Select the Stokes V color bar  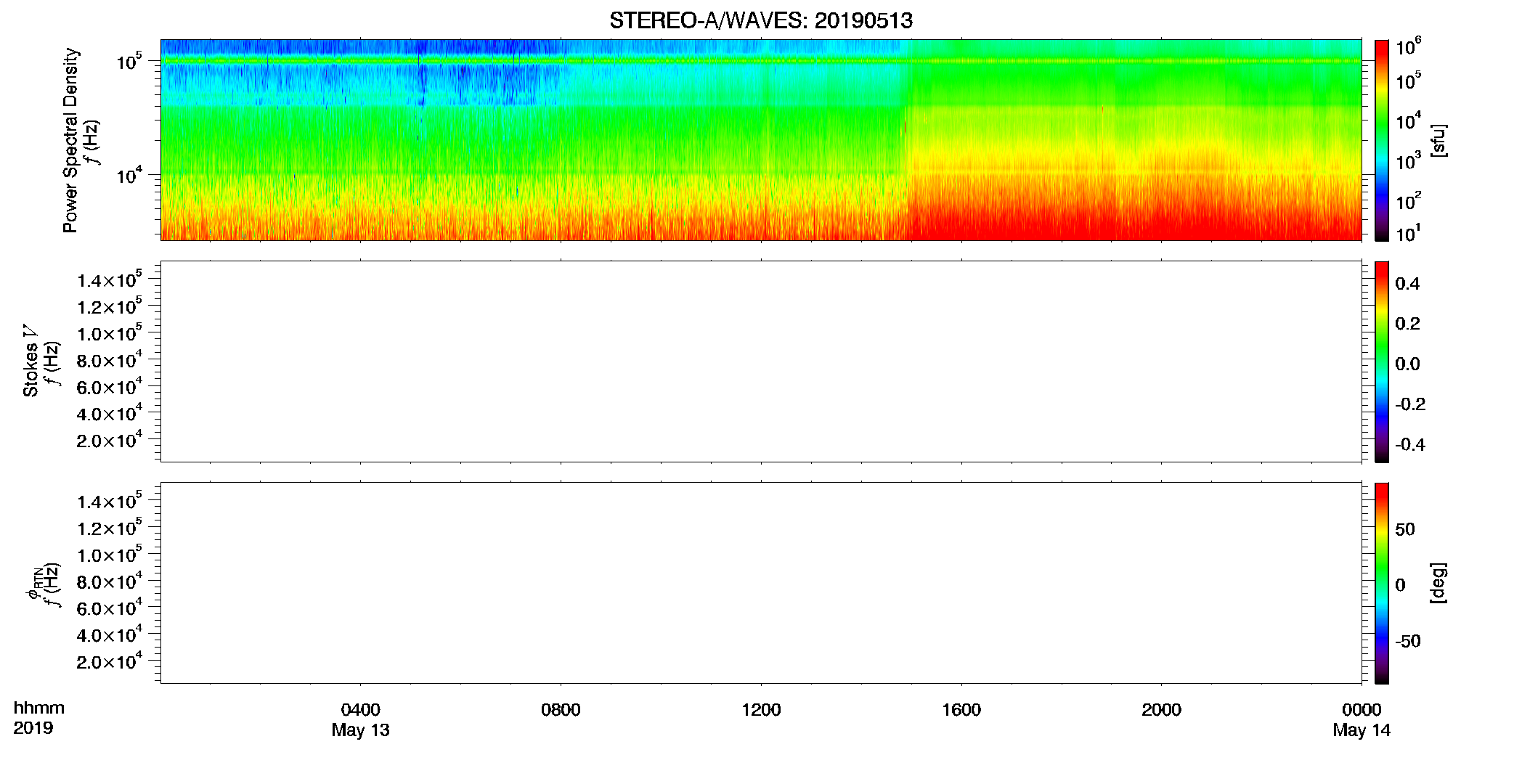[x=1381, y=362]
